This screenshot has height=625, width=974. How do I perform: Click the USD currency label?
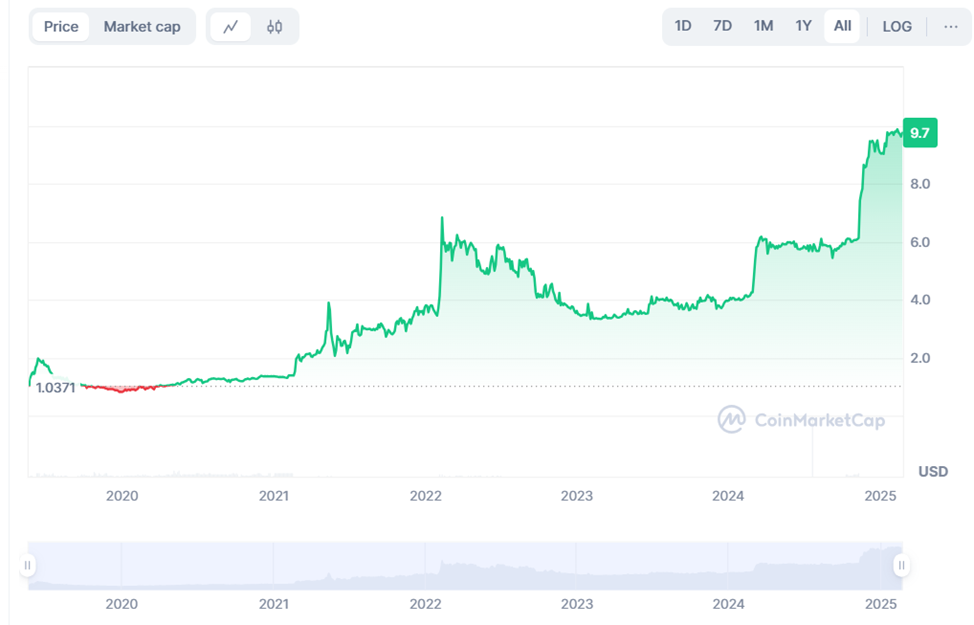[932, 471]
